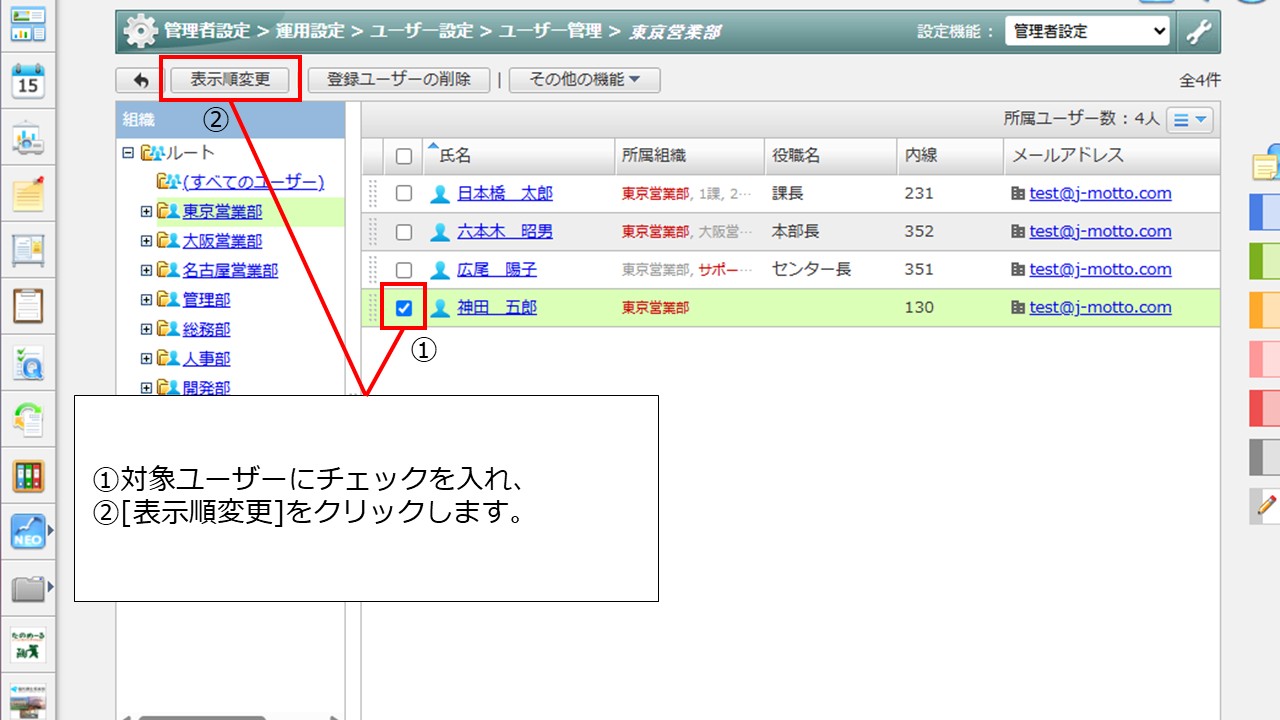The width and height of the screenshot is (1280, 720).
Task: Click the back arrow button in toolbar
Action: tap(139, 80)
